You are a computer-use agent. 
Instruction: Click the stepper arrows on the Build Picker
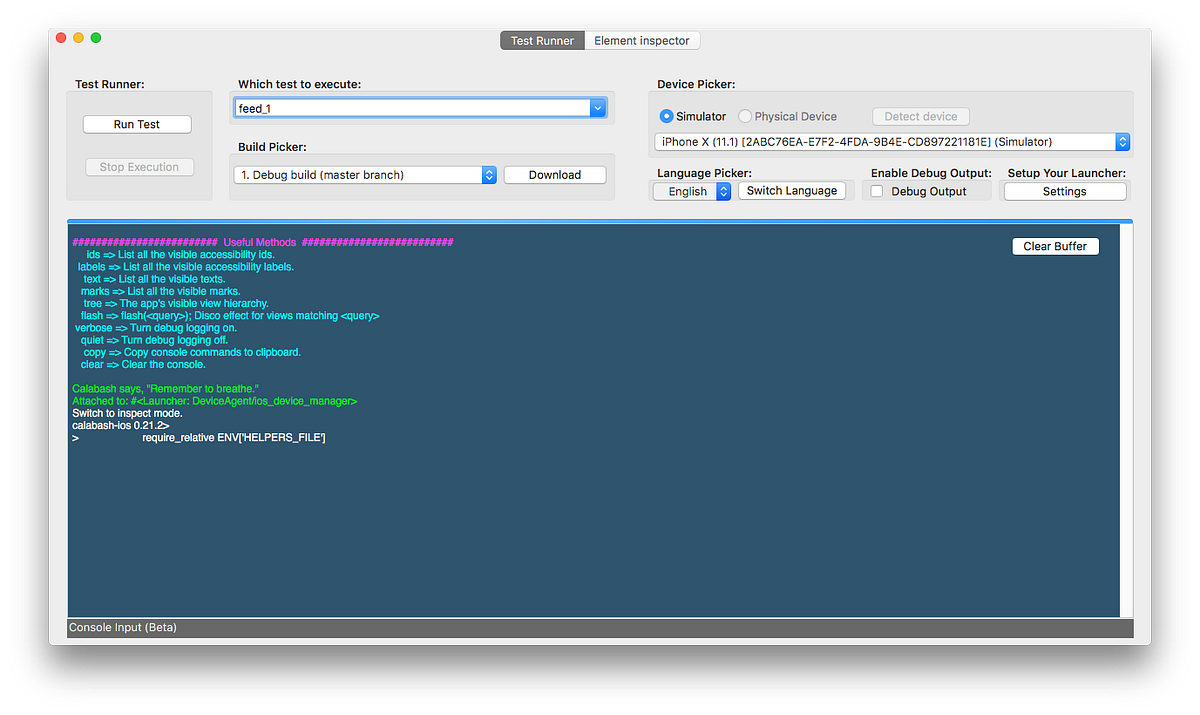488,174
